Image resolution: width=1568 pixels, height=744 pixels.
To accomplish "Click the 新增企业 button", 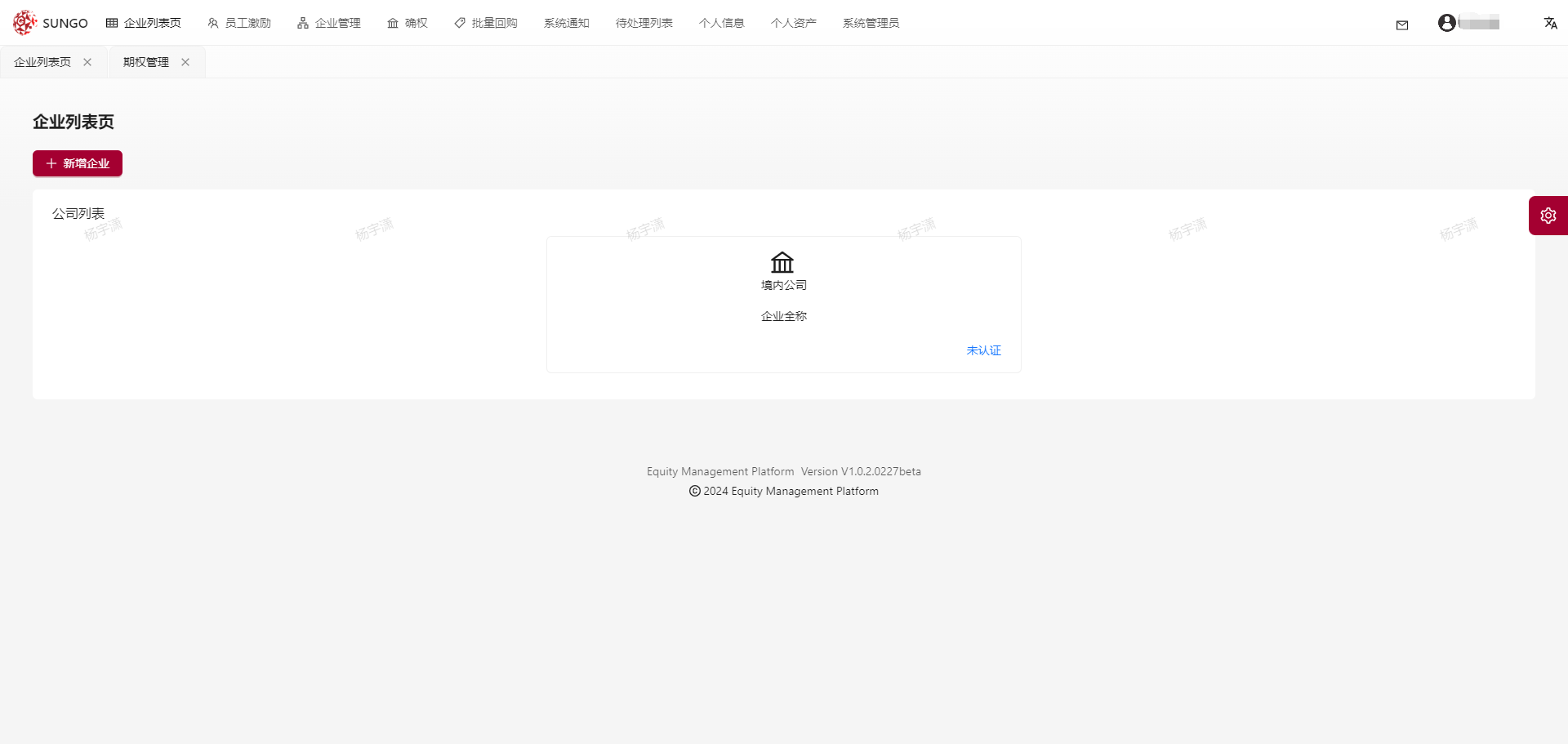I will [x=78, y=163].
